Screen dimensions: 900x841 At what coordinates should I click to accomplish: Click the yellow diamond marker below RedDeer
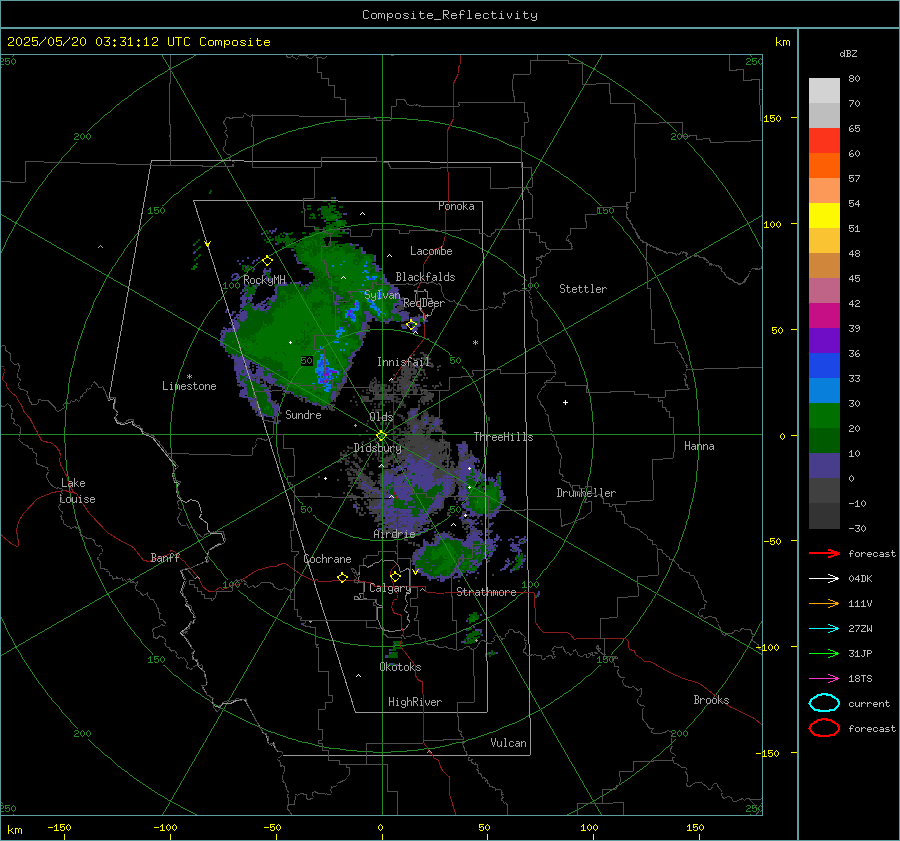[x=412, y=325]
